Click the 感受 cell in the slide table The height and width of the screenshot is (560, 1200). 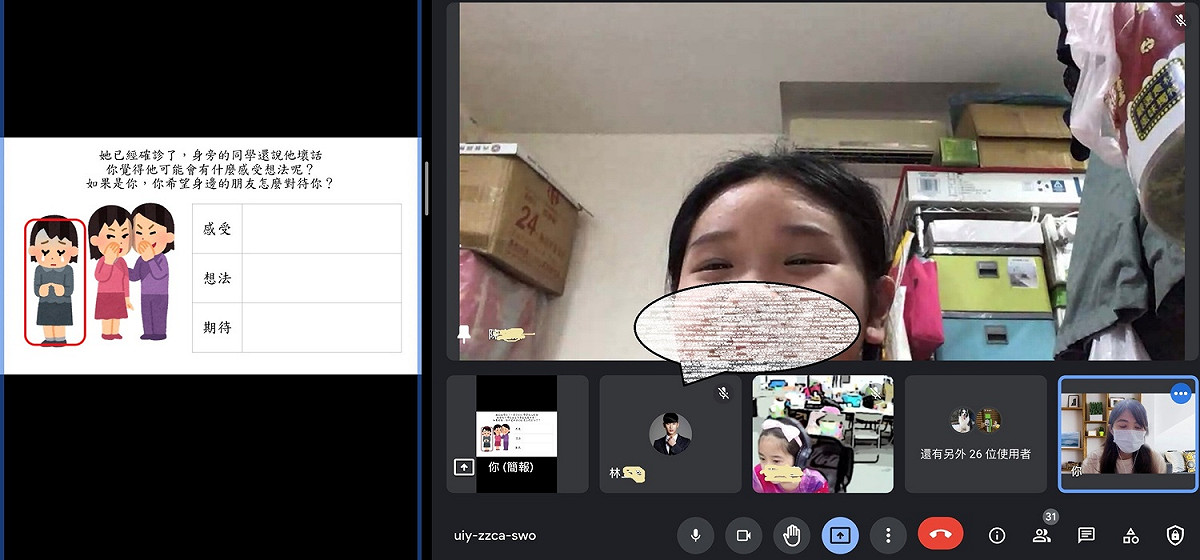pos(217,229)
